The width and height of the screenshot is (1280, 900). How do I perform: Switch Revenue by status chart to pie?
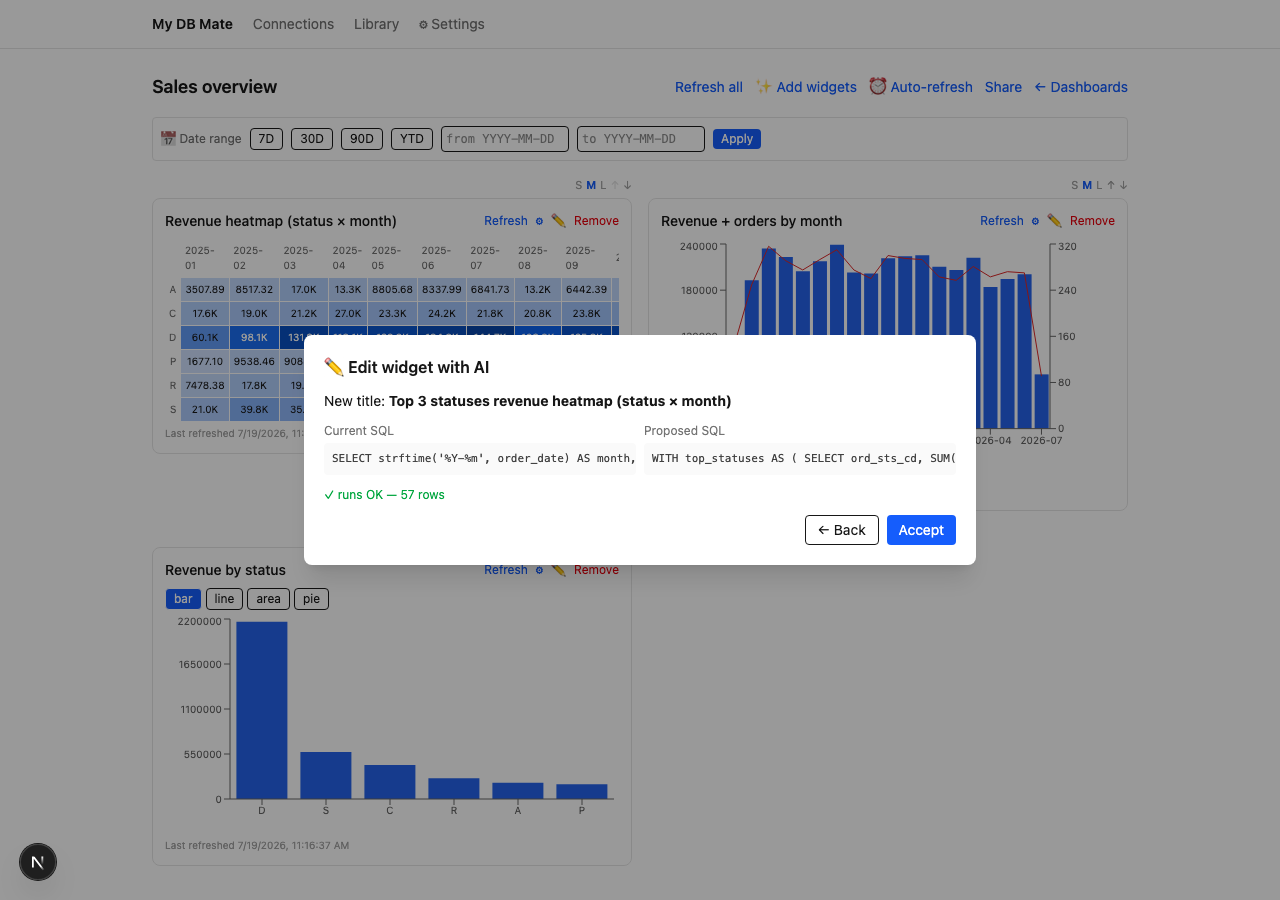point(312,599)
